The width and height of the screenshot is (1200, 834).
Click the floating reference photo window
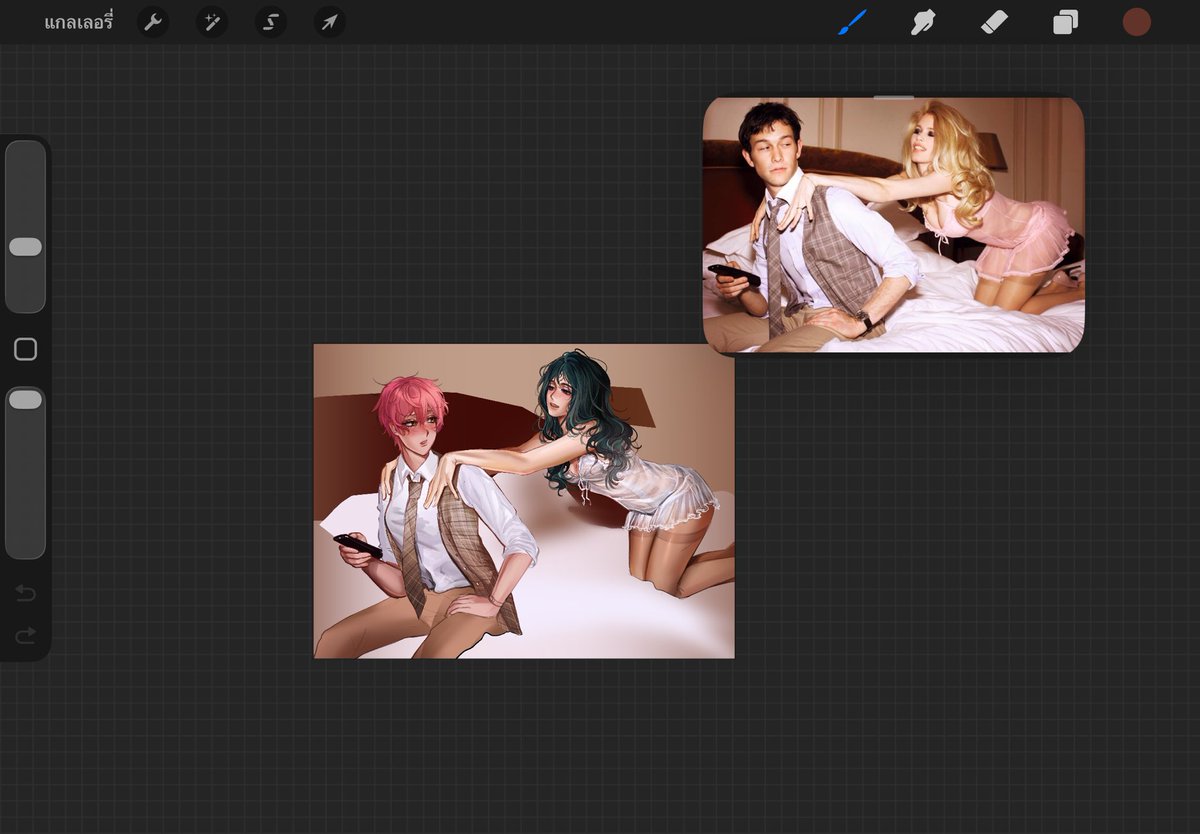[x=893, y=225]
